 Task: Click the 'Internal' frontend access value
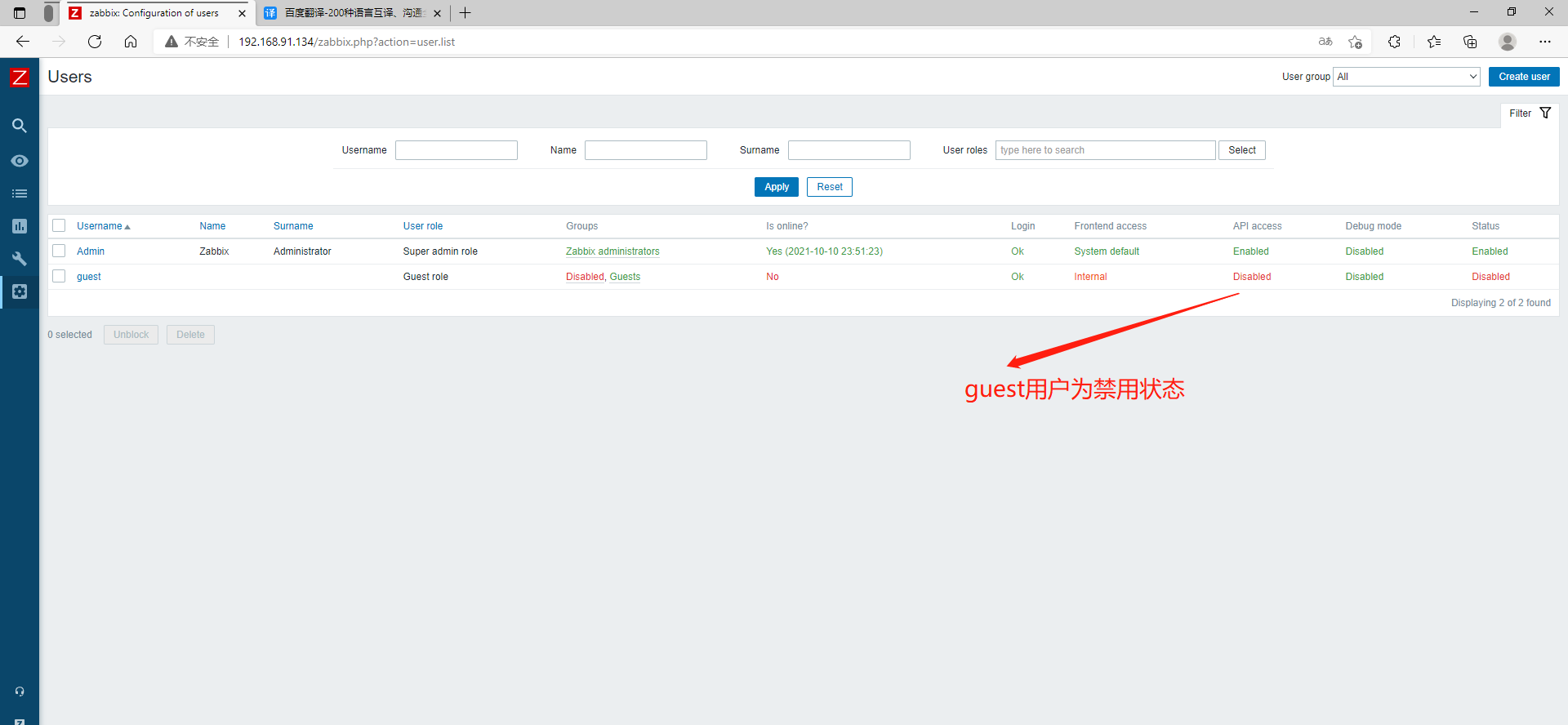point(1090,277)
